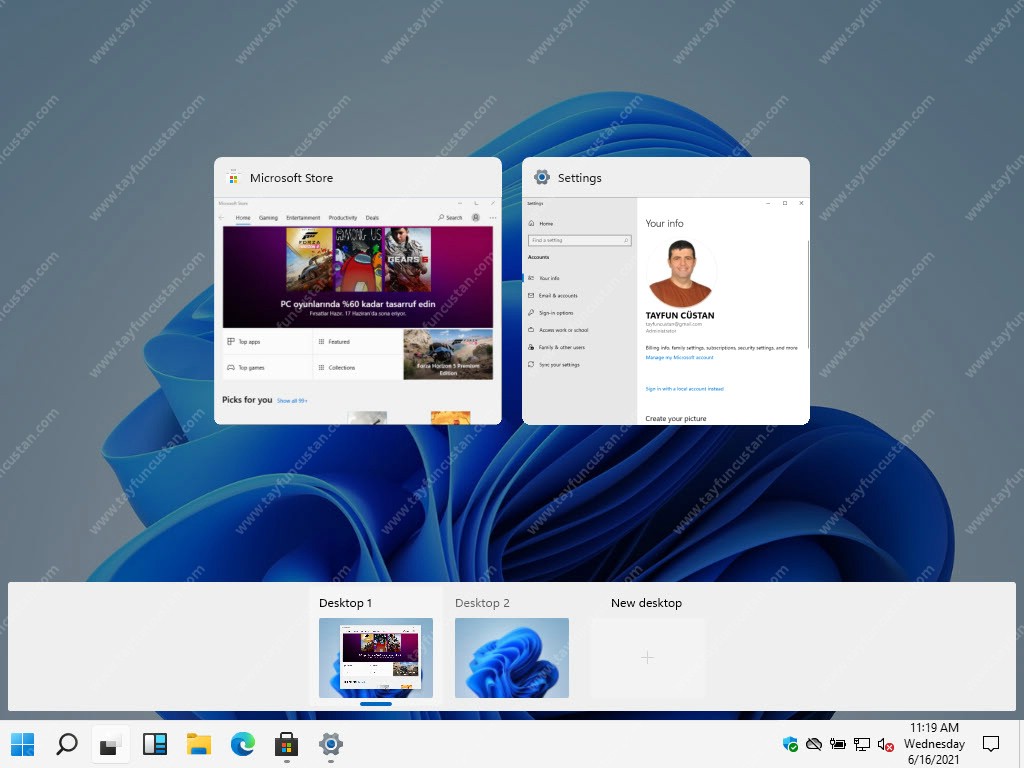1024x768 pixels.
Task: Switch to the Desktop 2 thumbnail
Action: 511,658
